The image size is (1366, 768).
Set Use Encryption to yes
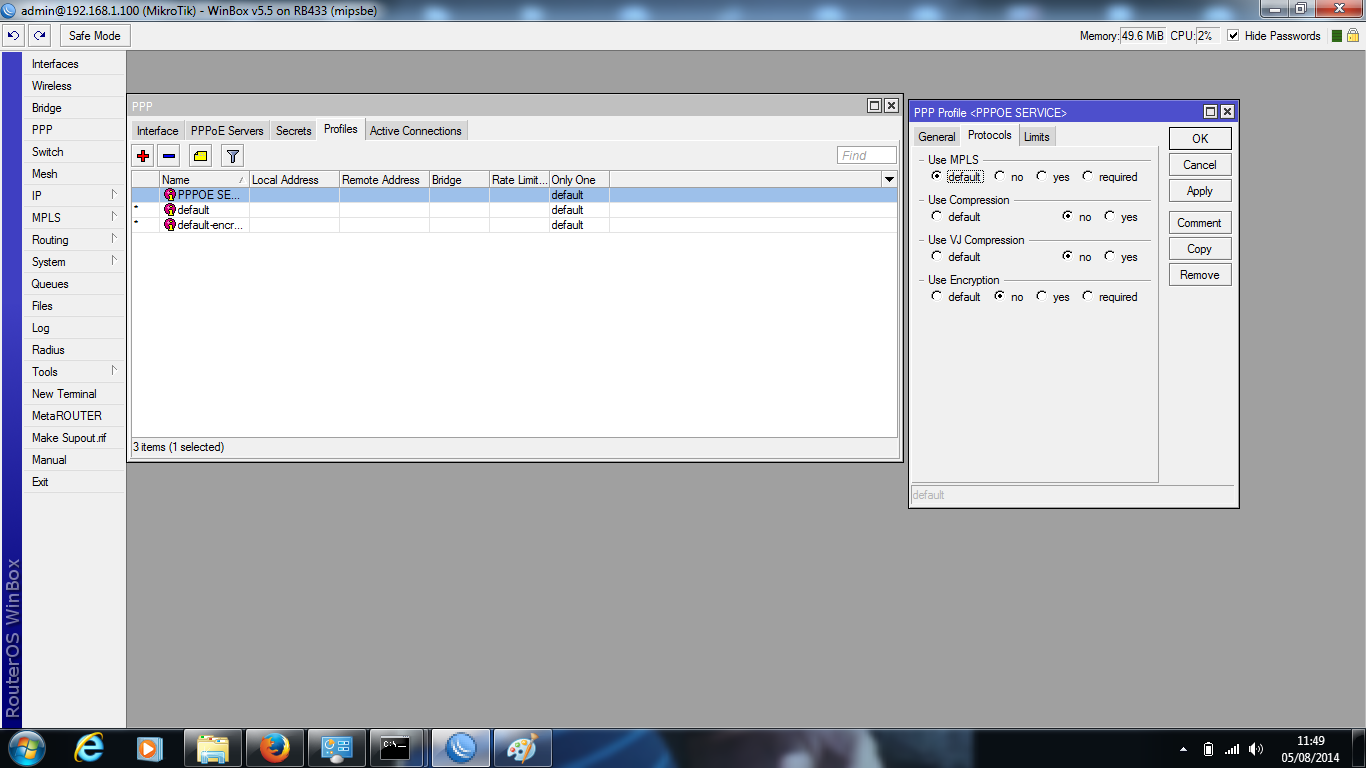point(1041,296)
